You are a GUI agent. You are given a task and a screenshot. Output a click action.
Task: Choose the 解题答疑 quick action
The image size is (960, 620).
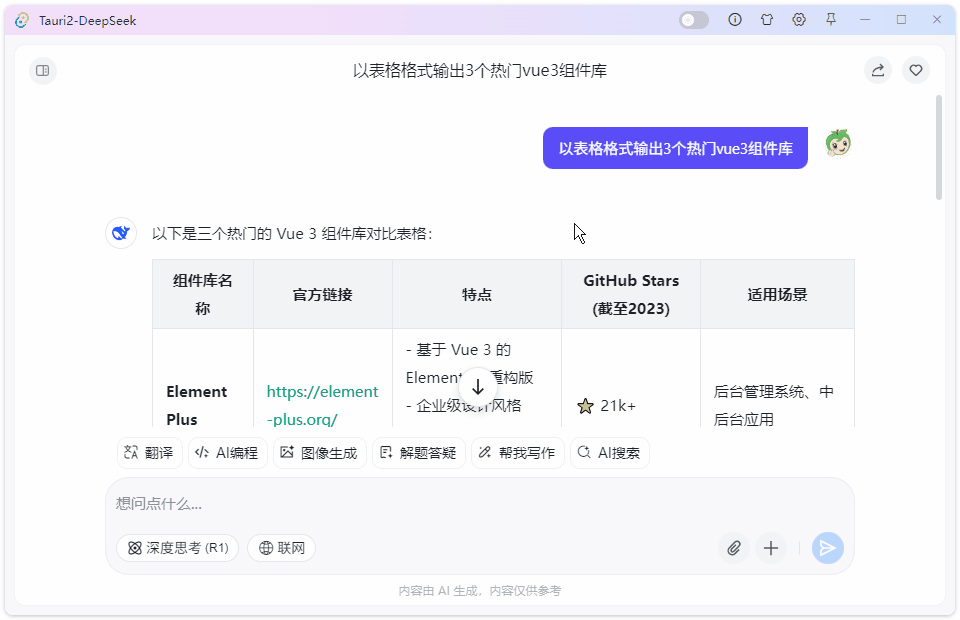point(419,453)
